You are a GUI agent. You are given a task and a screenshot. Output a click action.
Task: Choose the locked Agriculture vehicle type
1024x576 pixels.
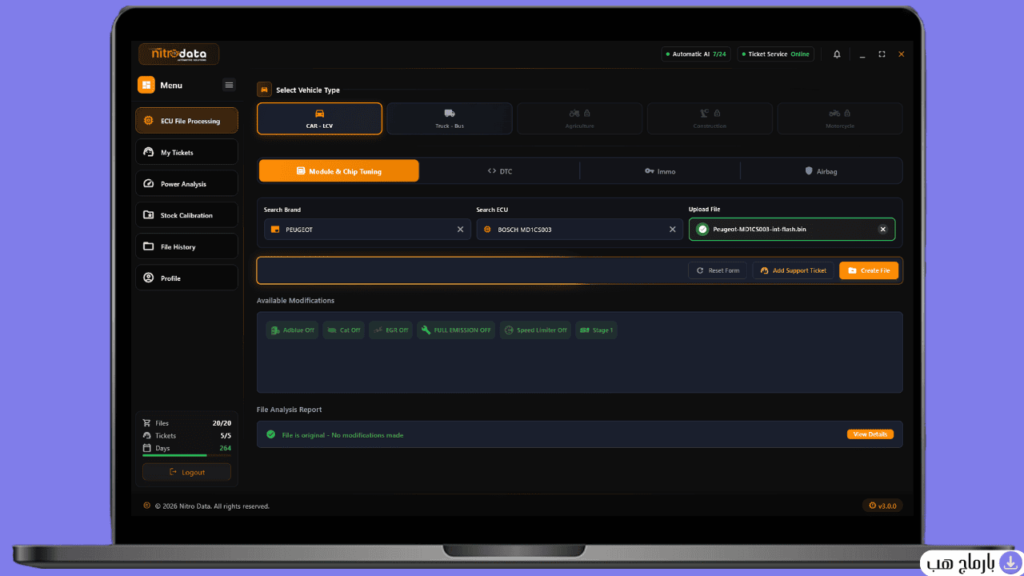579,118
